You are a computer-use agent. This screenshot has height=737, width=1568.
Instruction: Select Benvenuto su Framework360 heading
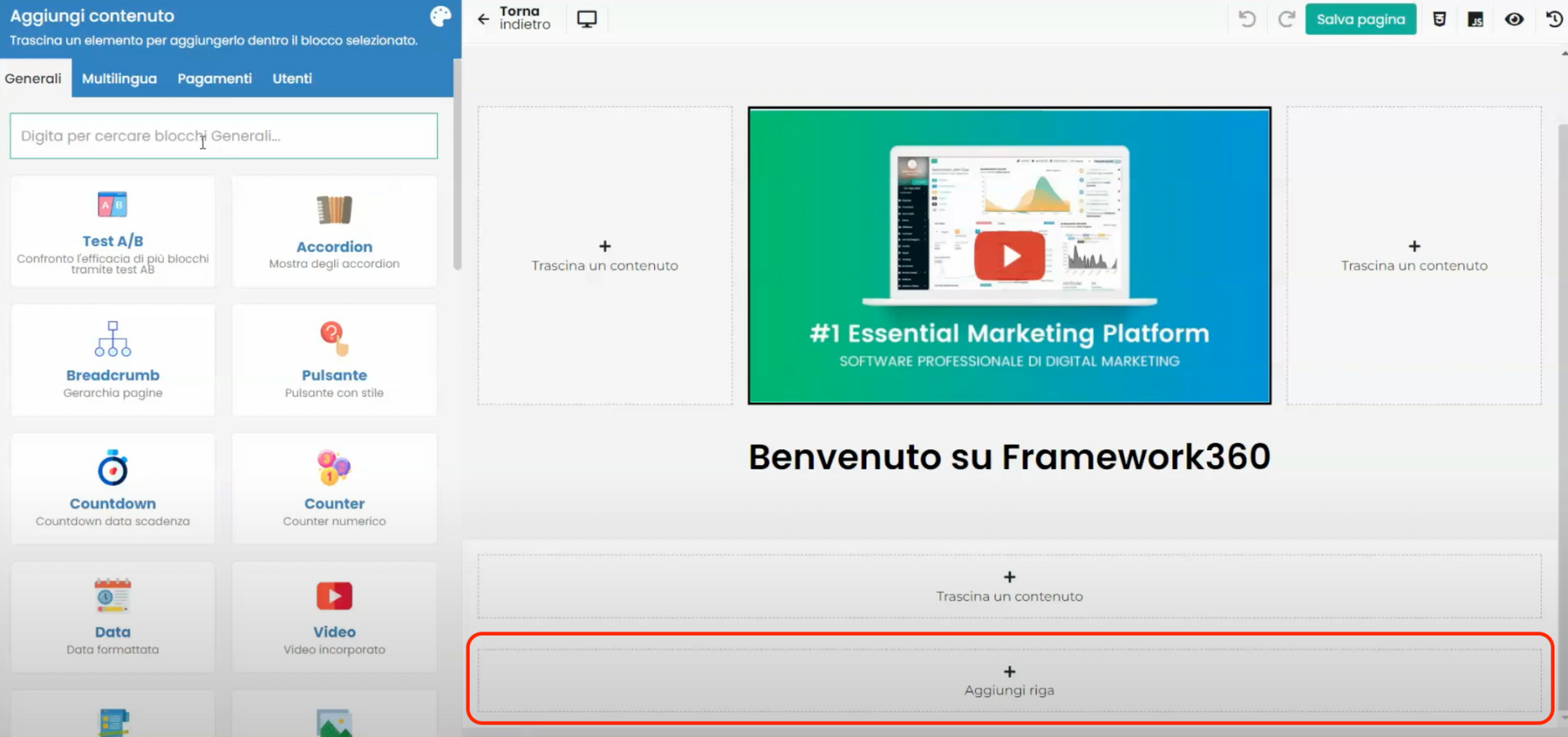(1009, 457)
